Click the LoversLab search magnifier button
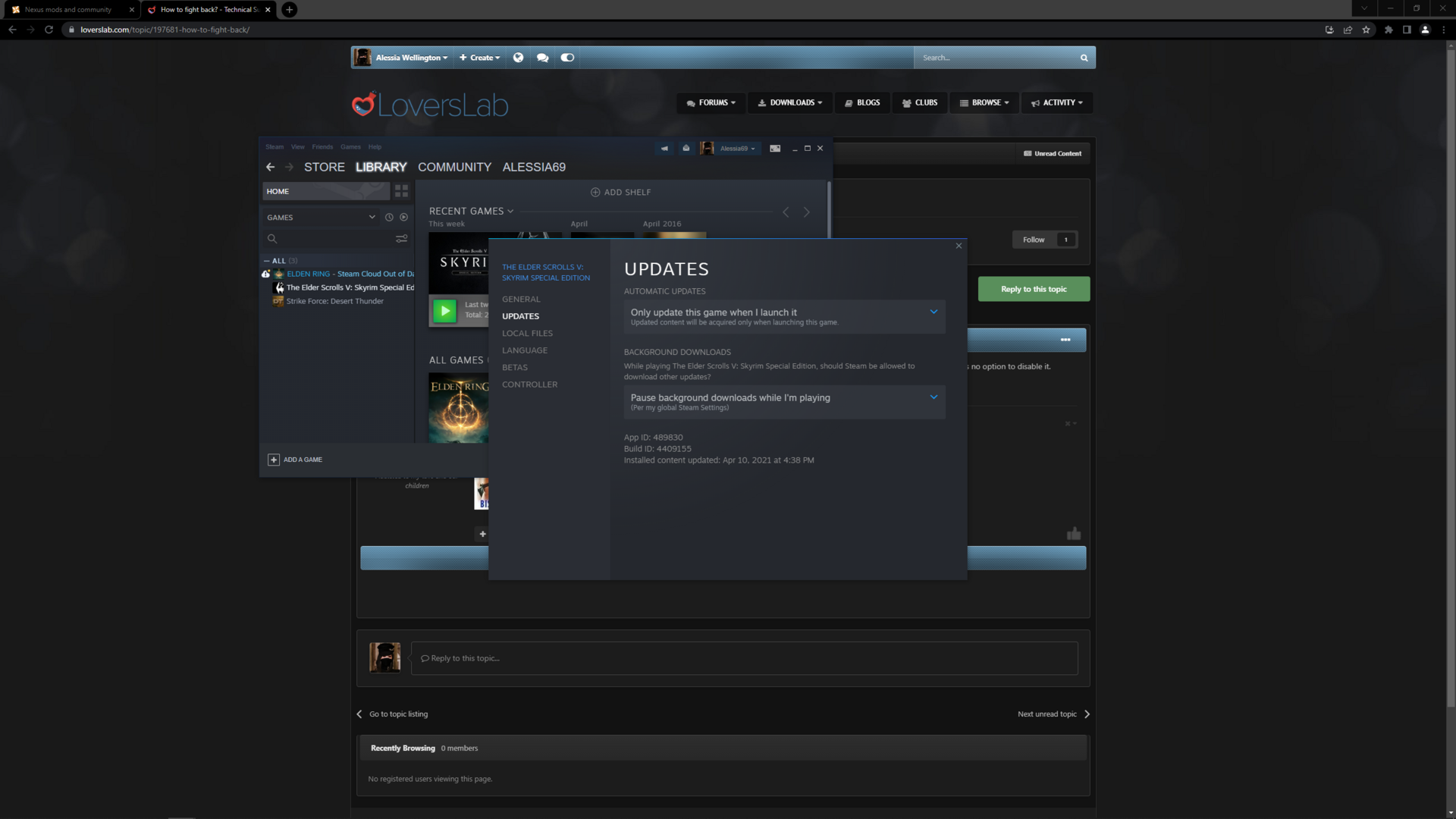Viewport: 1456px width, 819px height. tap(1084, 58)
